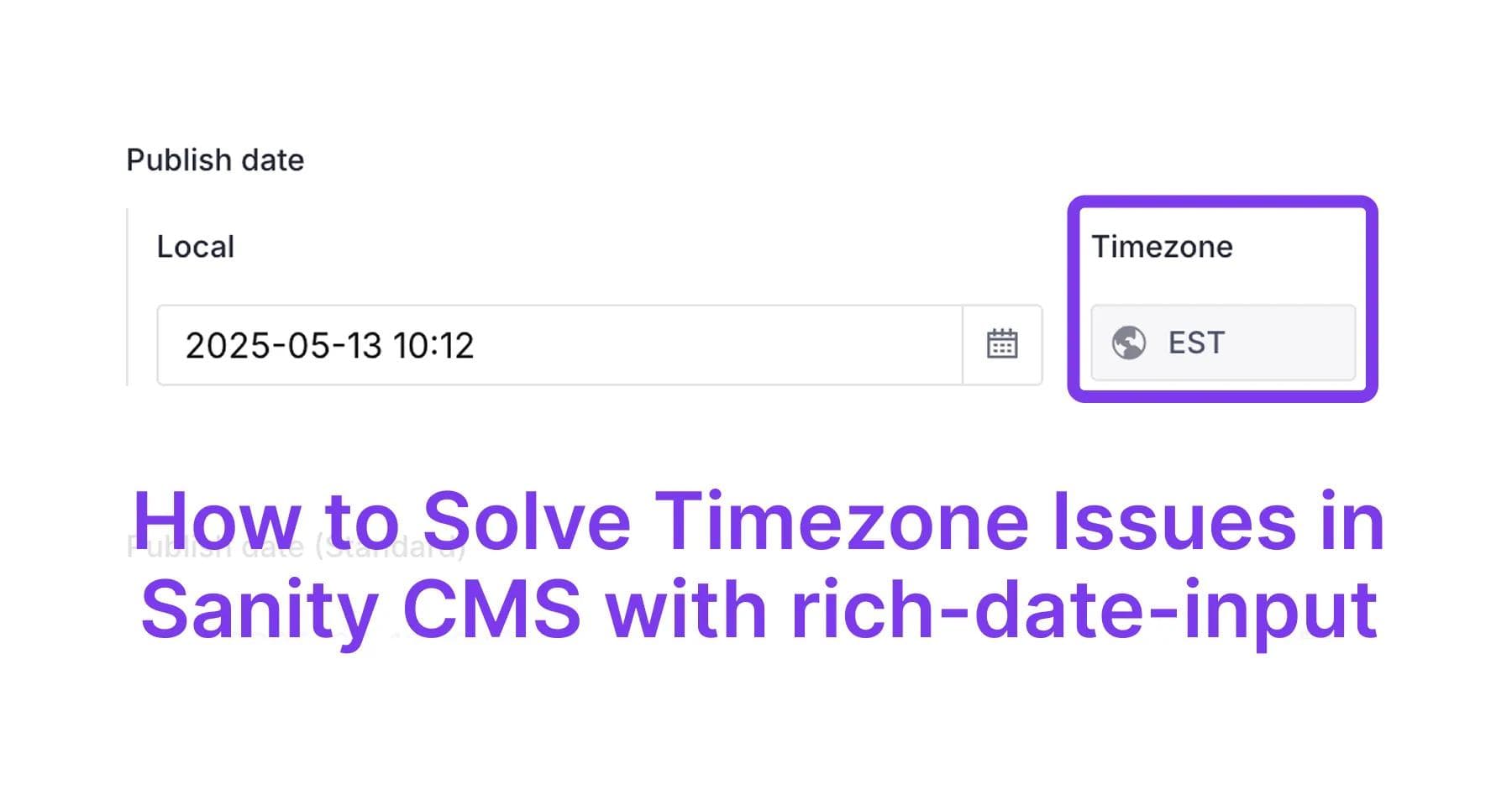The height and width of the screenshot is (790, 1512).
Task: Click the Publish date field label
Action: [x=215, y=159]
